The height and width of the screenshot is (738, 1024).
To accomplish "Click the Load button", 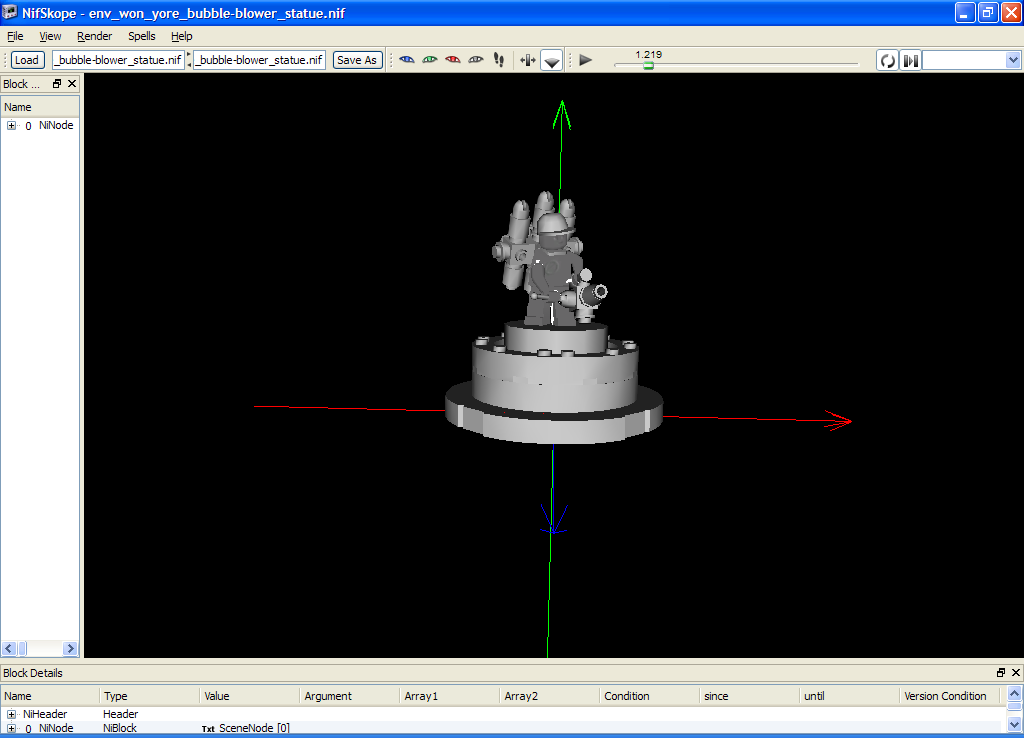I will [26, 59].
